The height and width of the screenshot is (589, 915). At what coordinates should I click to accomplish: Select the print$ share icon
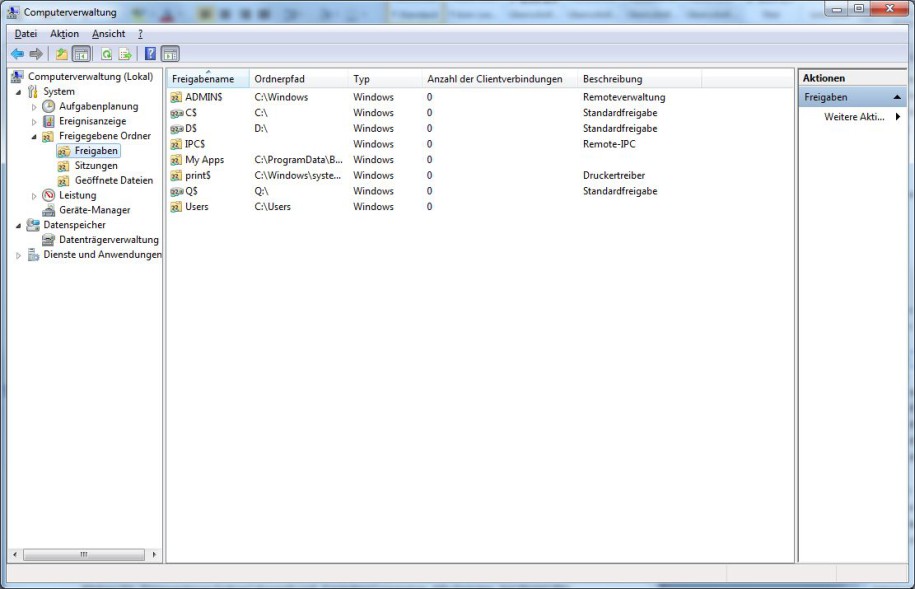click(176, 175)
